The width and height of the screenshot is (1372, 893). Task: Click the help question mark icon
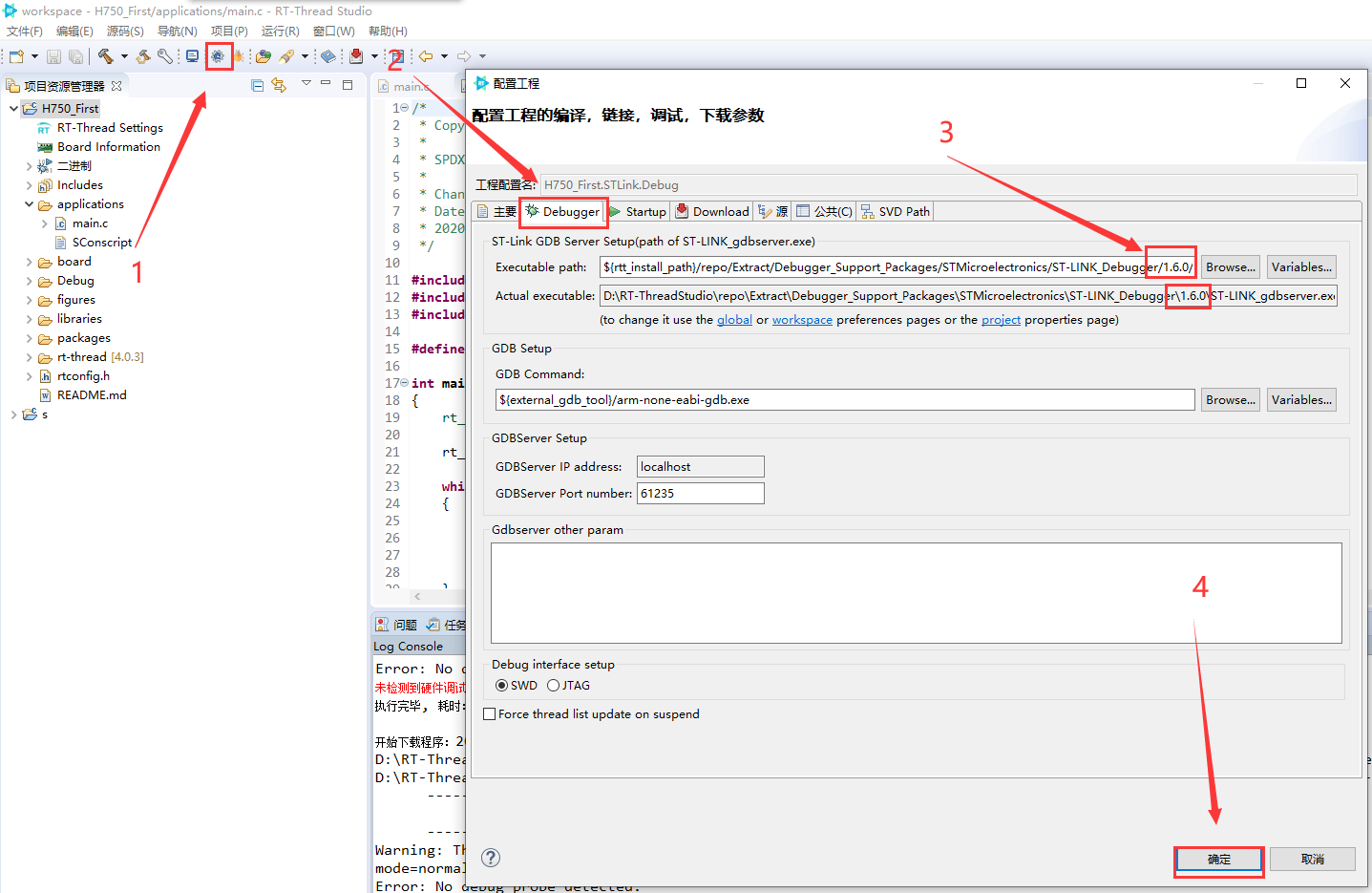pyautogui.click(x=491, y=858)
